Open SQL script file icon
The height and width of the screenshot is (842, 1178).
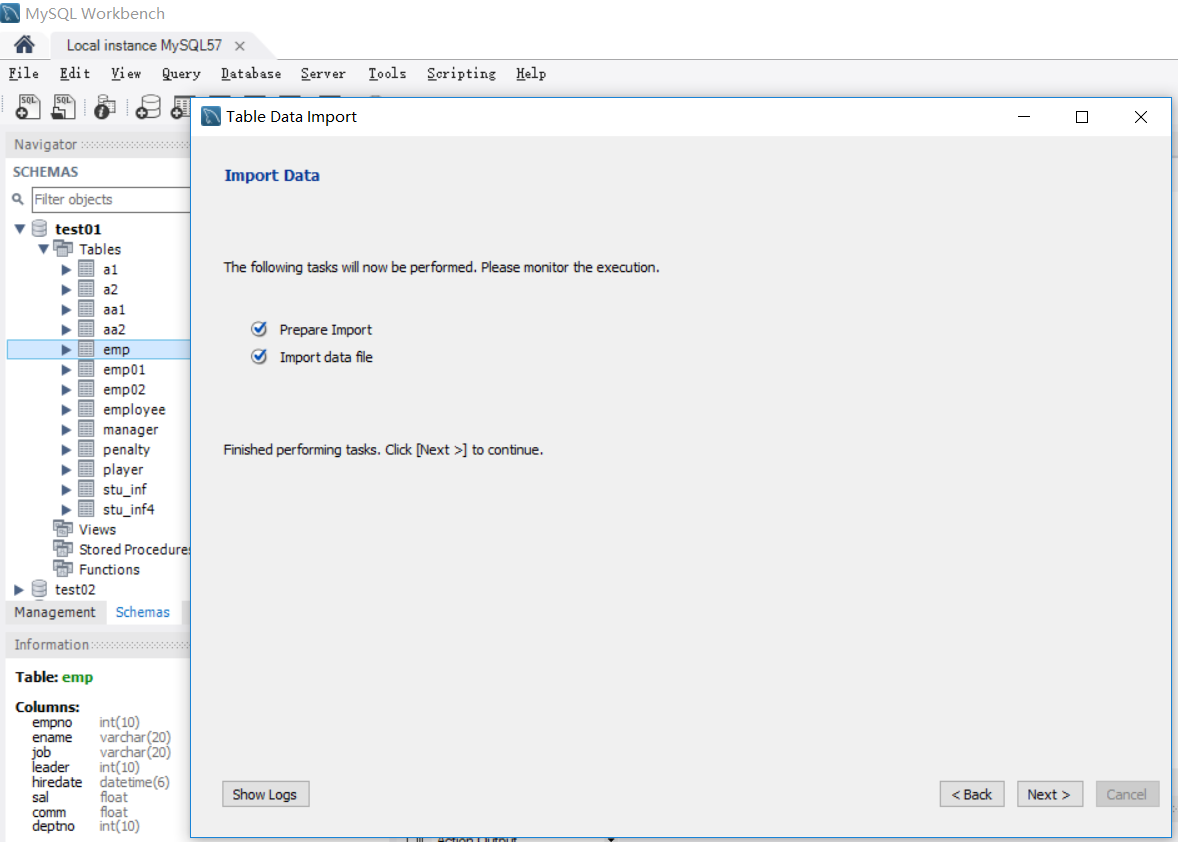tap(63, 107)
